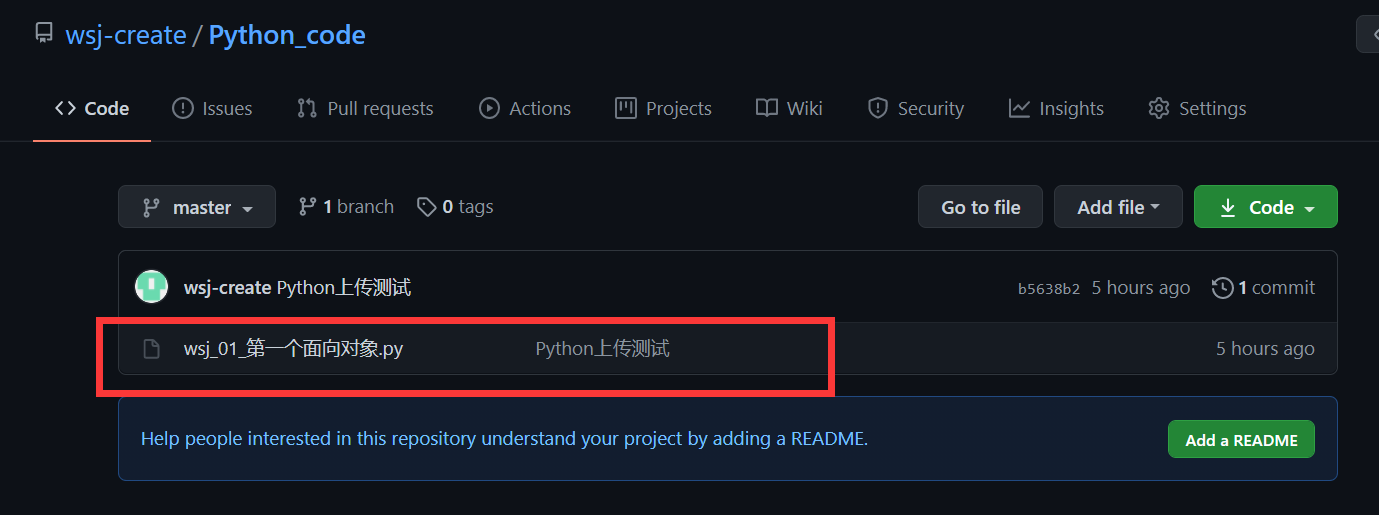1379x515 pixels.
Task: Click the tags label icon
Action: click(x=427, y=207)
